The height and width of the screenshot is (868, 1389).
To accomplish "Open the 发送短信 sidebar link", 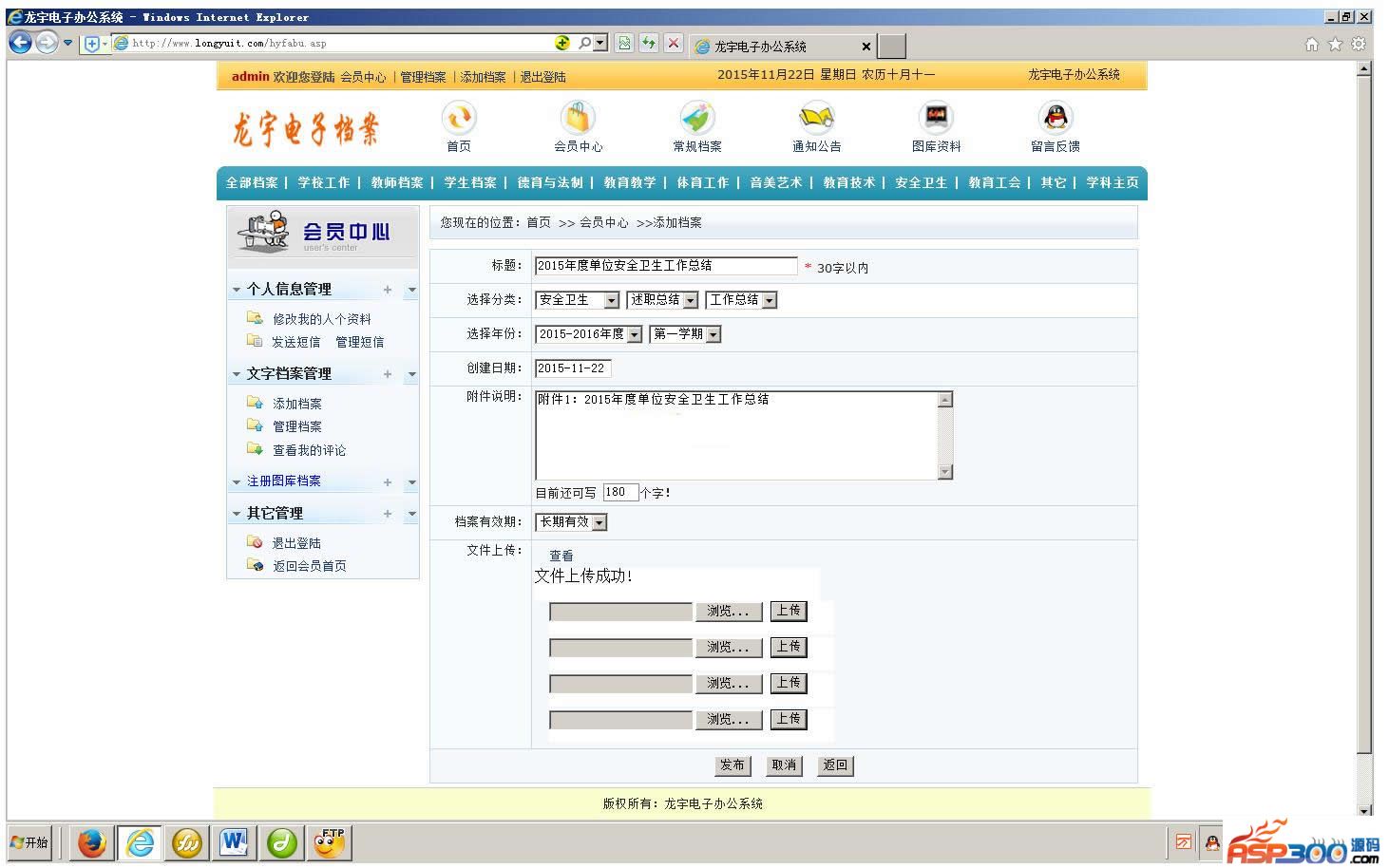I will point(295,343).
